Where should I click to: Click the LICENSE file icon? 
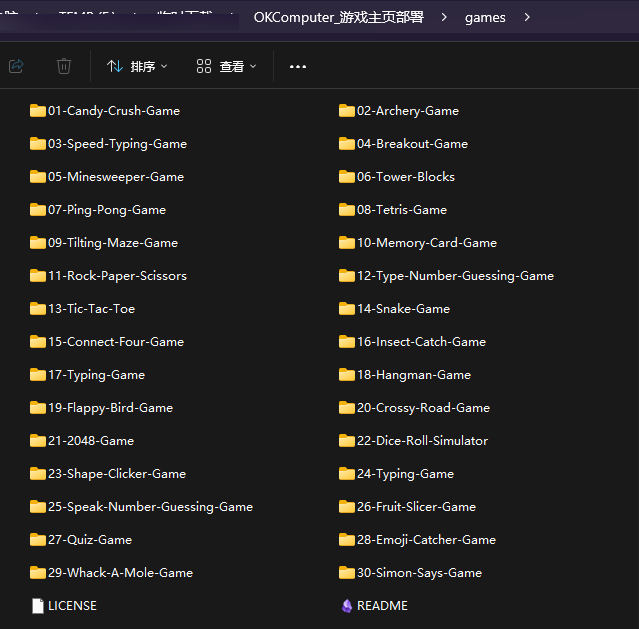click(x=38, y=606)
